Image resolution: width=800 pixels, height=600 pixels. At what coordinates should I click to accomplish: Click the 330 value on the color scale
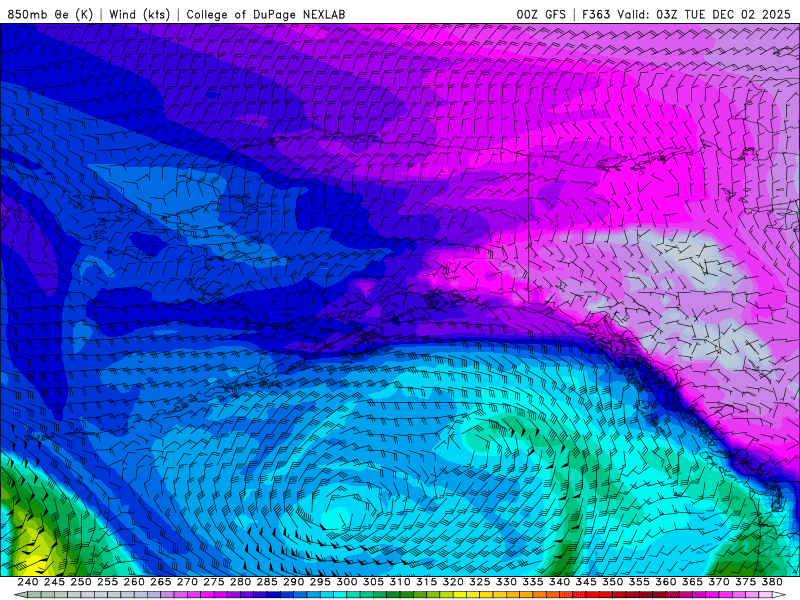pos(506,582)
